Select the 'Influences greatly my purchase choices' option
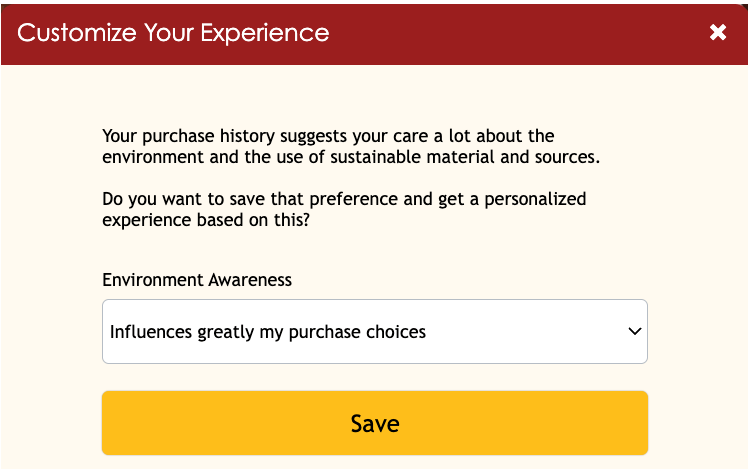The image size is (750, 475). point(268,331)
